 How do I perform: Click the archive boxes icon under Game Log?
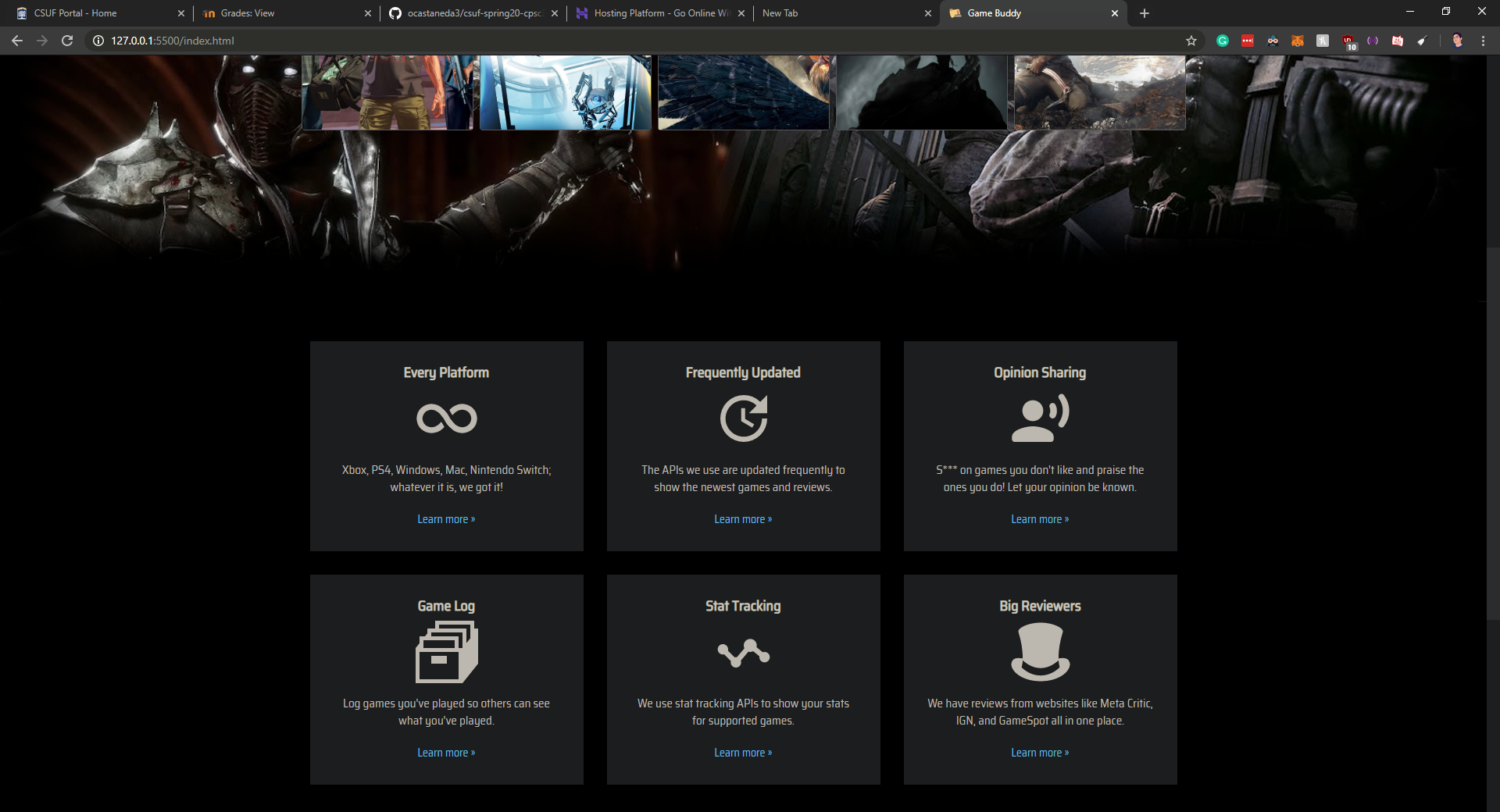446,652
